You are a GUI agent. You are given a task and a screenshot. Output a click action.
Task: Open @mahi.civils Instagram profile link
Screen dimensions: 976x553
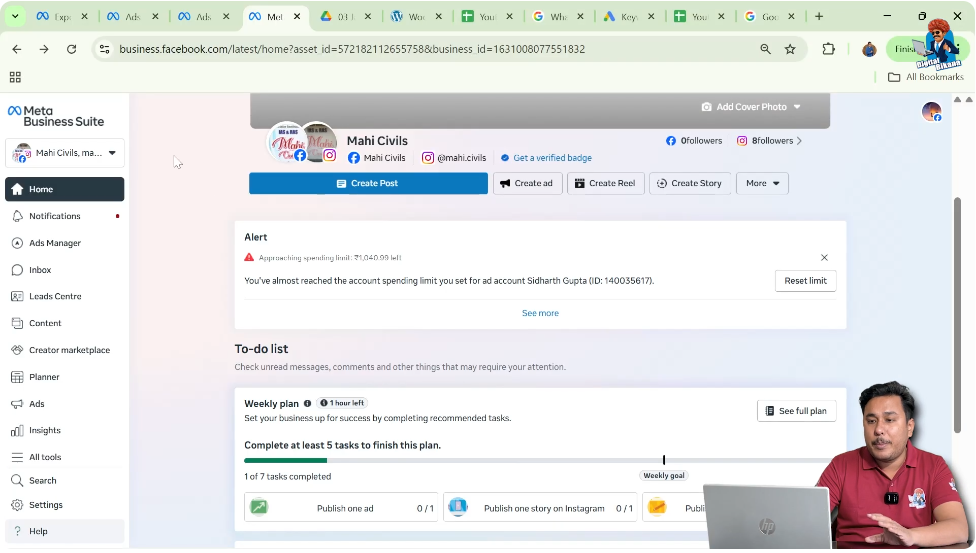454,158
